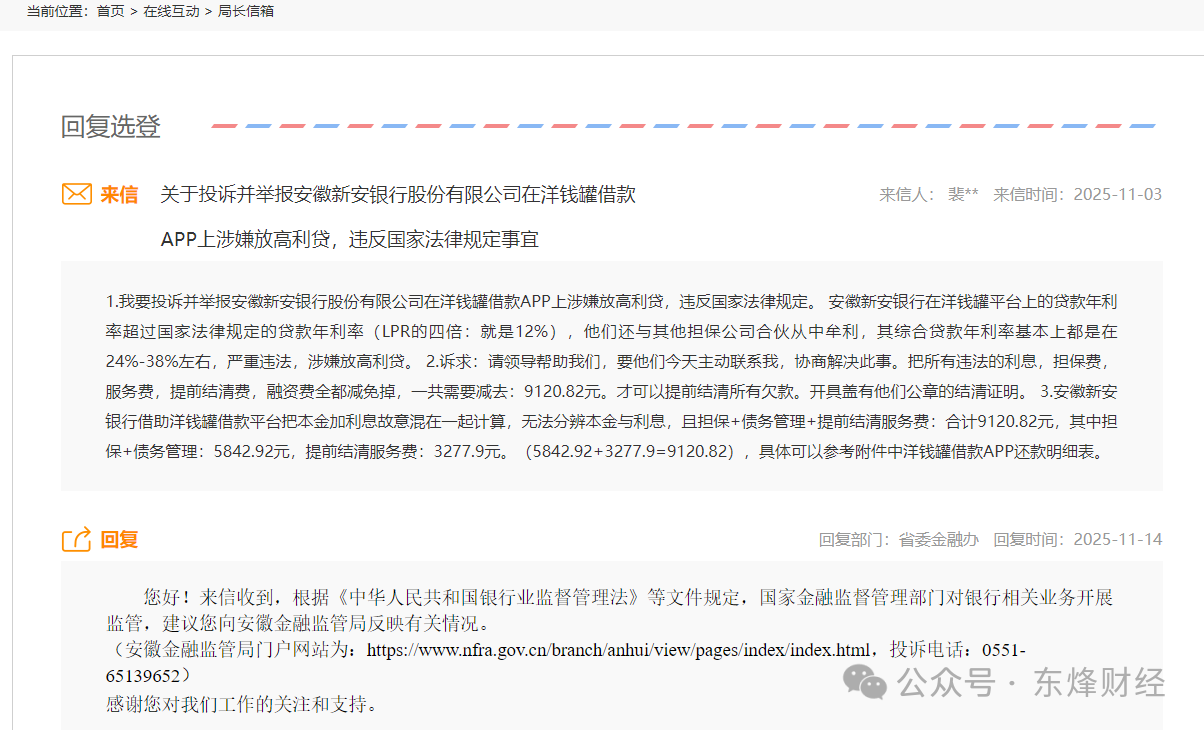Open 在线互动 from the breadcrumb
Viewport: 1204px width, 730px height.
(x=171, y=11)
